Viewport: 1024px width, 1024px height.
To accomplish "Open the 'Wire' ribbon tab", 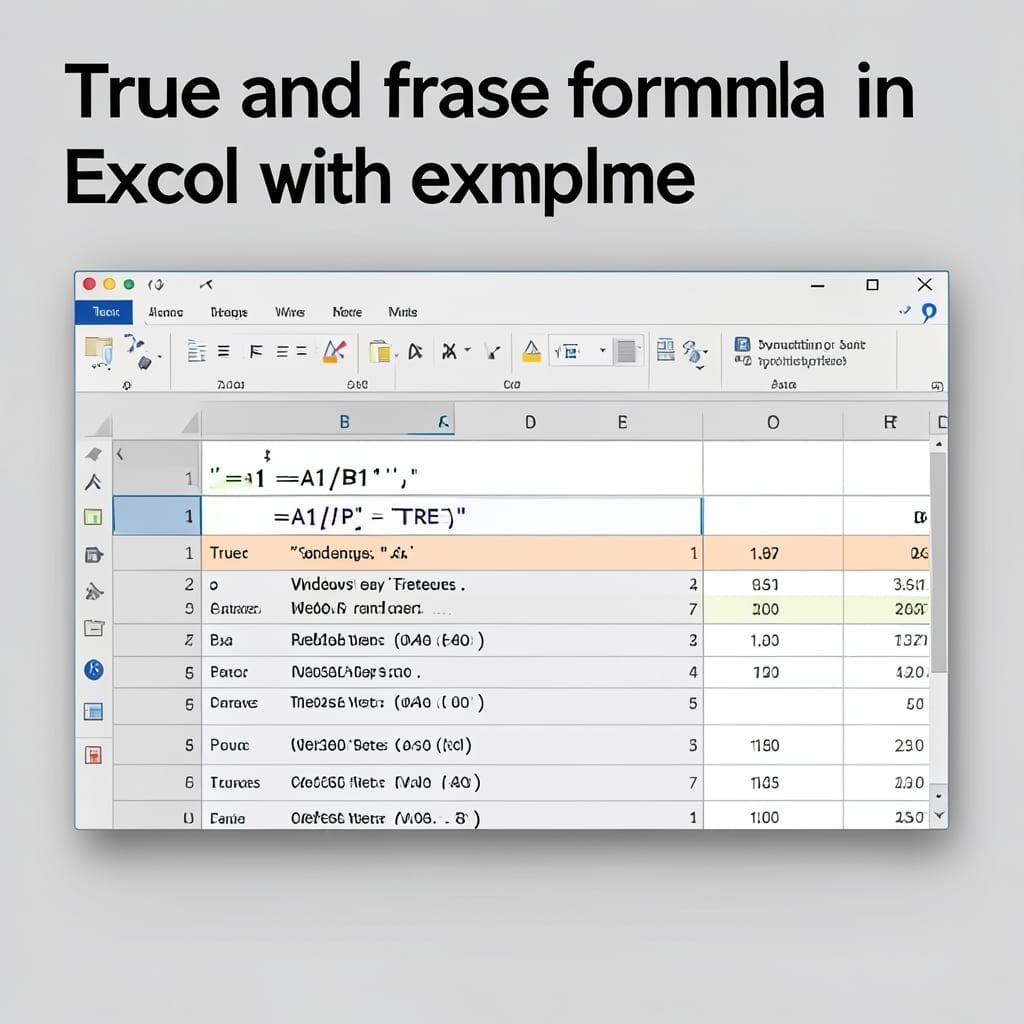I will [x=289, y=312].
